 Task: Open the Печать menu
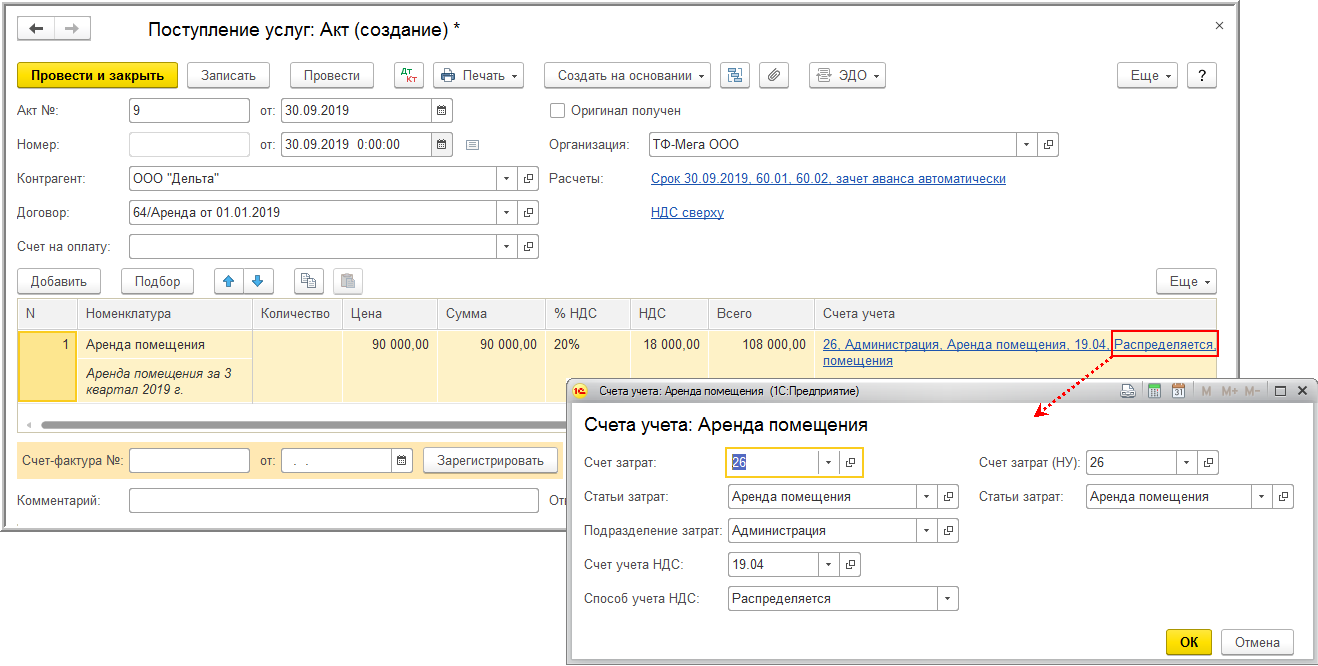coord(479,75)
